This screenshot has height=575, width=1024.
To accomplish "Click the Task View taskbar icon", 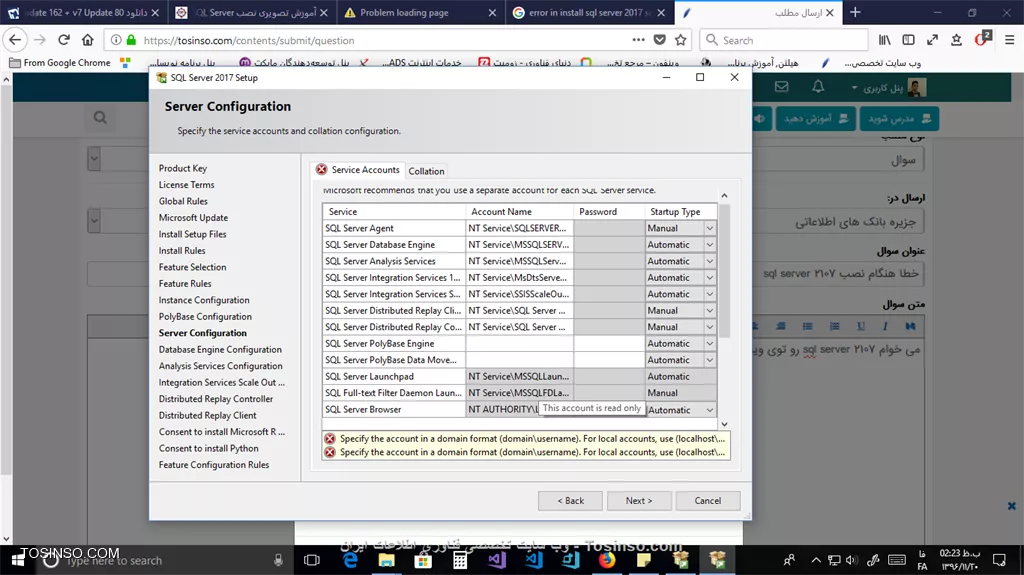I will tap(312, 560).
